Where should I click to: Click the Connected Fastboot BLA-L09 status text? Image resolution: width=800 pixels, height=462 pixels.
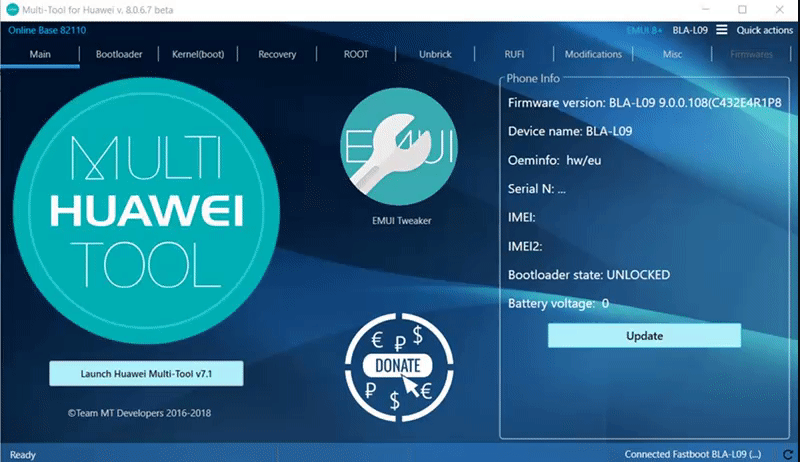point(692,454)
